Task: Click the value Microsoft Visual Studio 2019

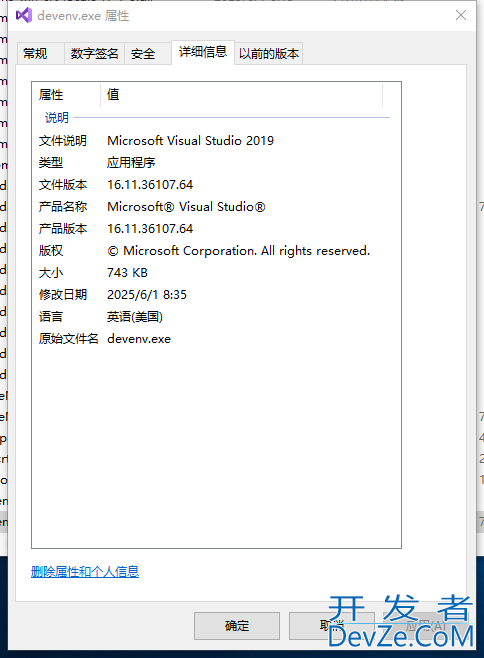Action: tap(191, 141)
